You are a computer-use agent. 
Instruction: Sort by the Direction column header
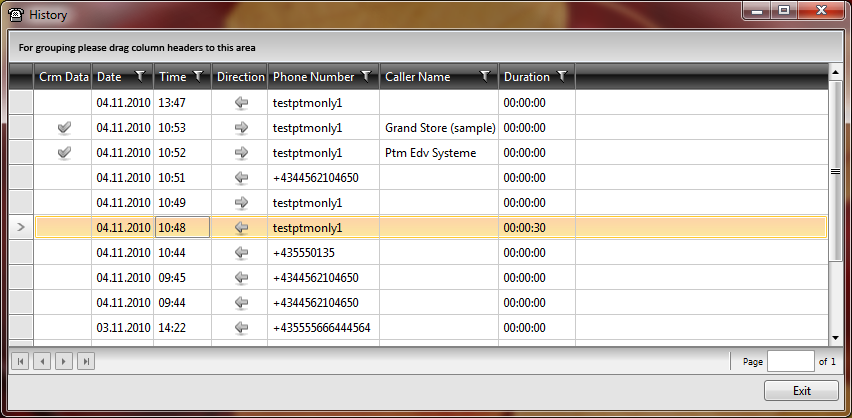(240, 77)
